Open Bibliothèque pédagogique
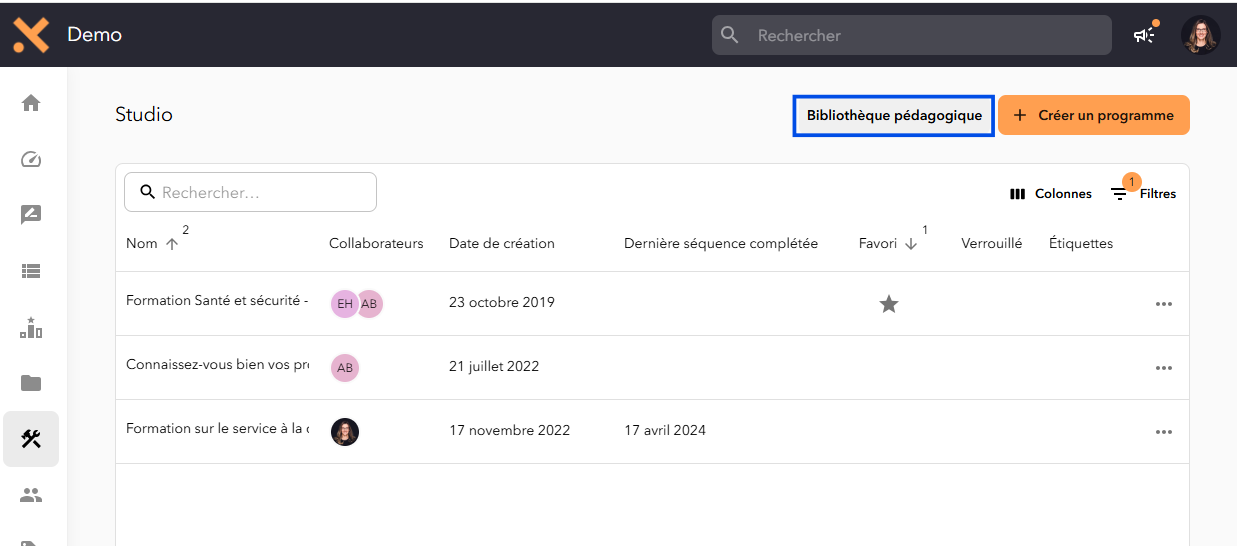Image resolution: width=1237 pixels, height=546 pixels. 894,116
